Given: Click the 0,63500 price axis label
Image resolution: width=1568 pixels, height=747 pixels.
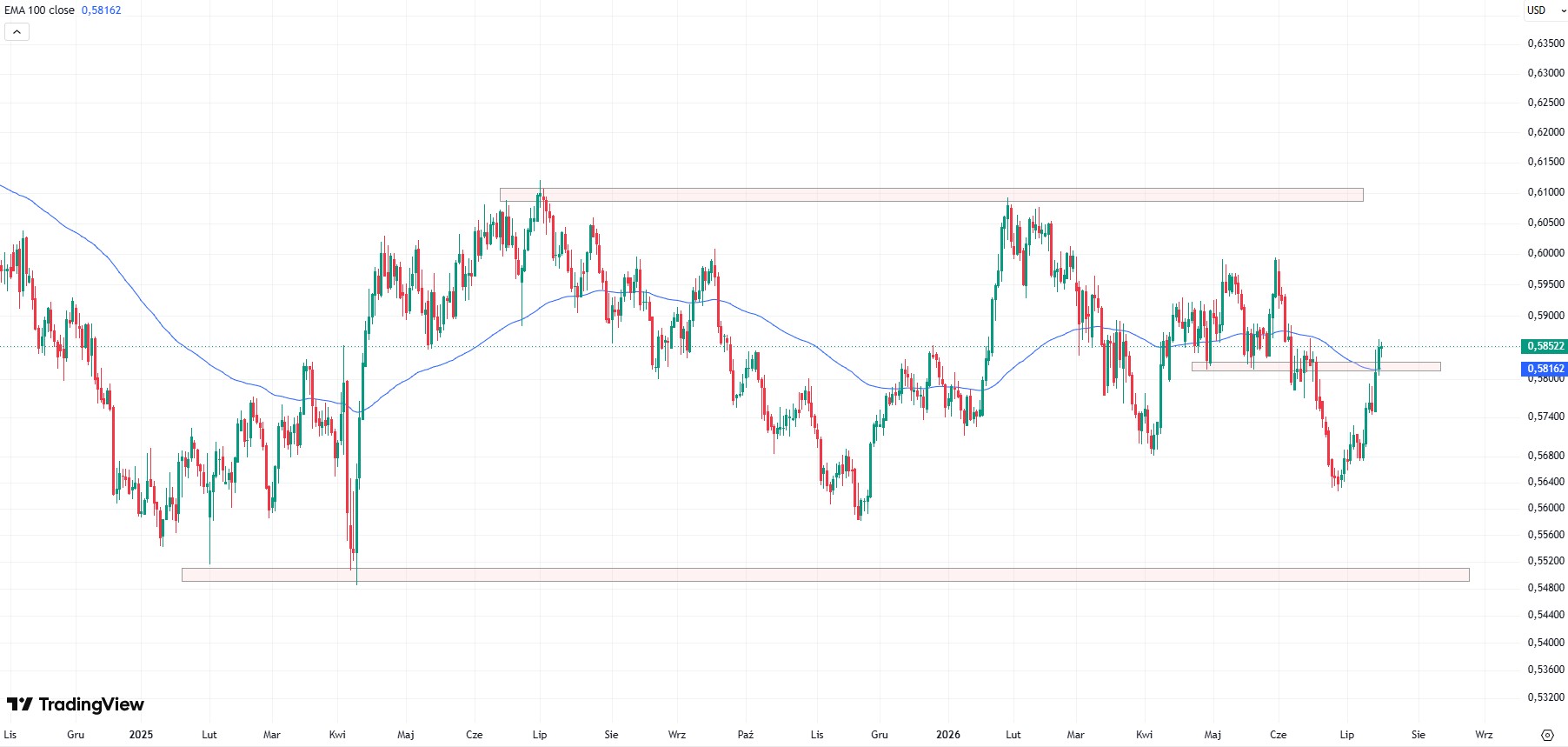Looking at the screenshot, I should [x=1545, y=43].
